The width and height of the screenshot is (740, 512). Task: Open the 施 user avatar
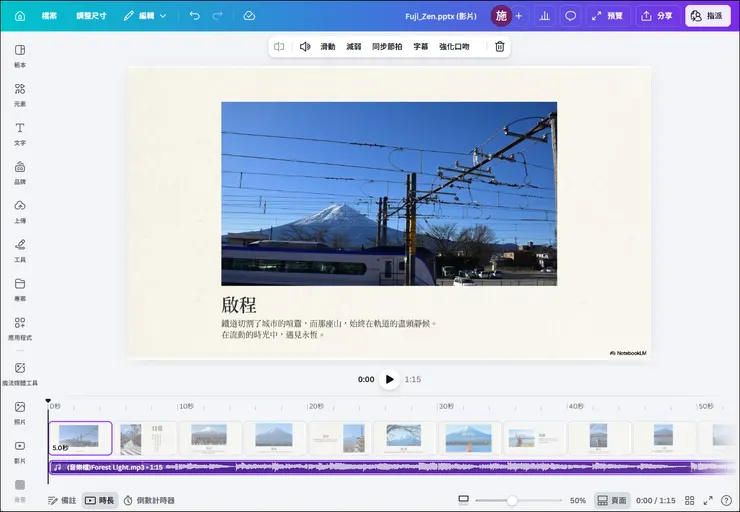click(501, 16)
